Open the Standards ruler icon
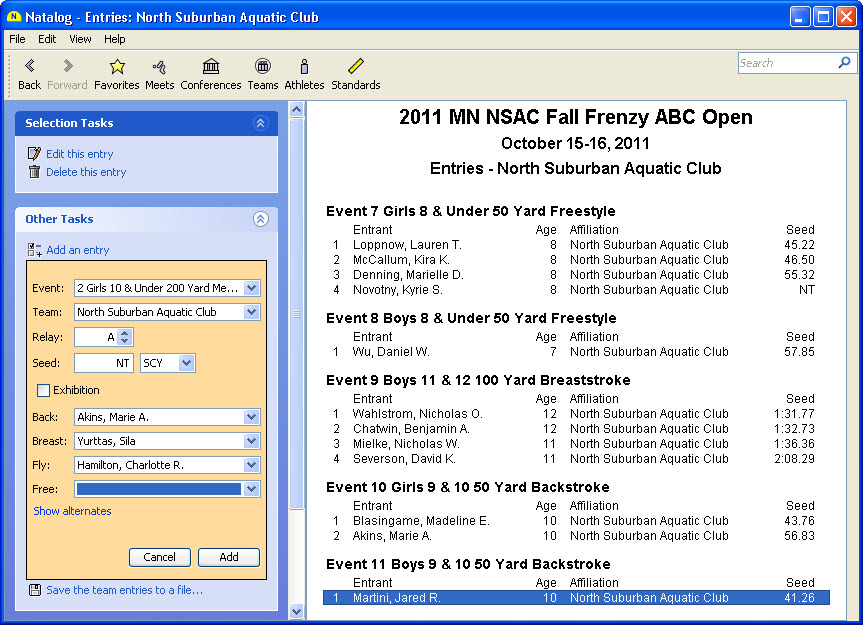This screenshot has height=625, width=863. [x=356, y=67]
